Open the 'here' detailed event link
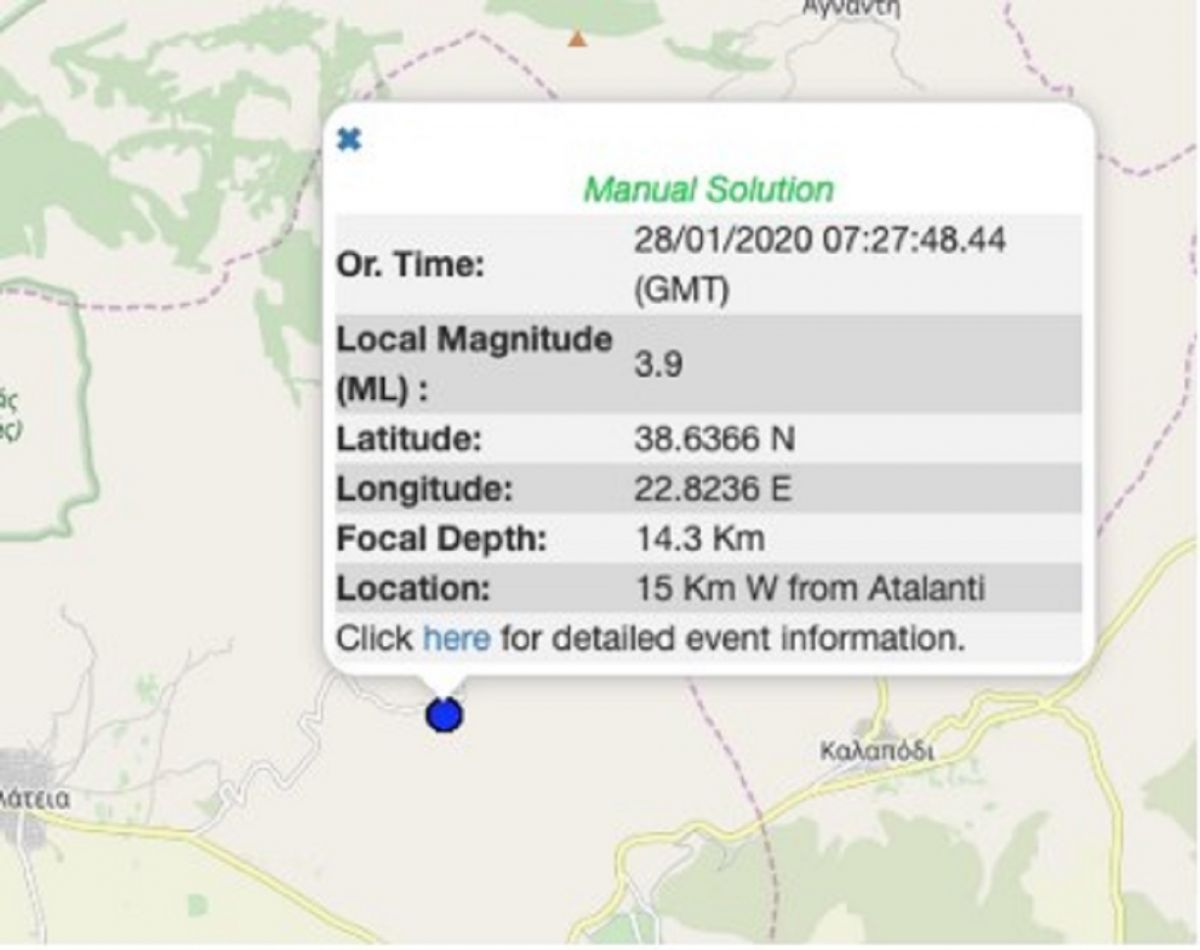This screenshot has width=1200, height=950. click(456, 638)
